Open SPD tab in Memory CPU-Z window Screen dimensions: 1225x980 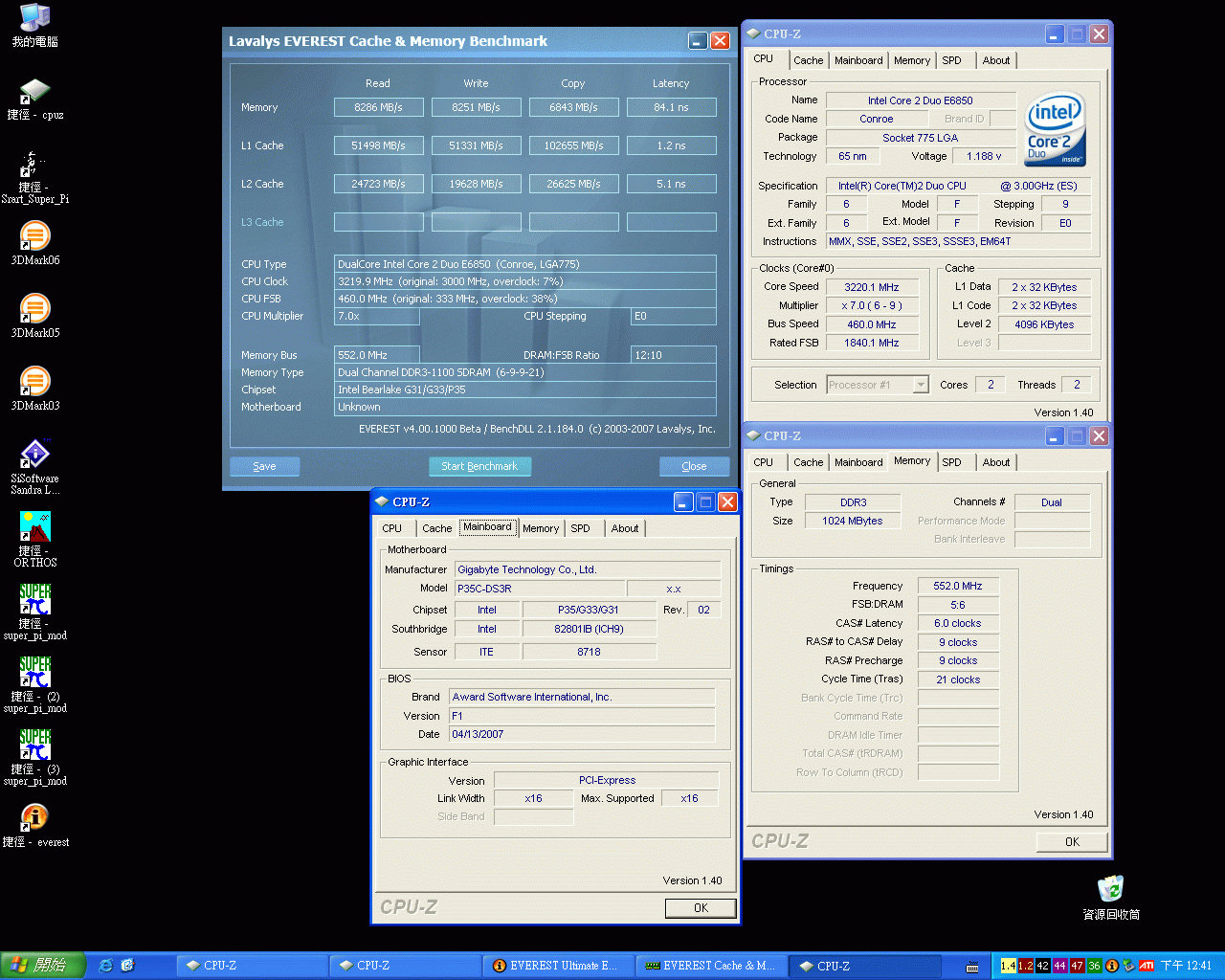click(951, 462)
